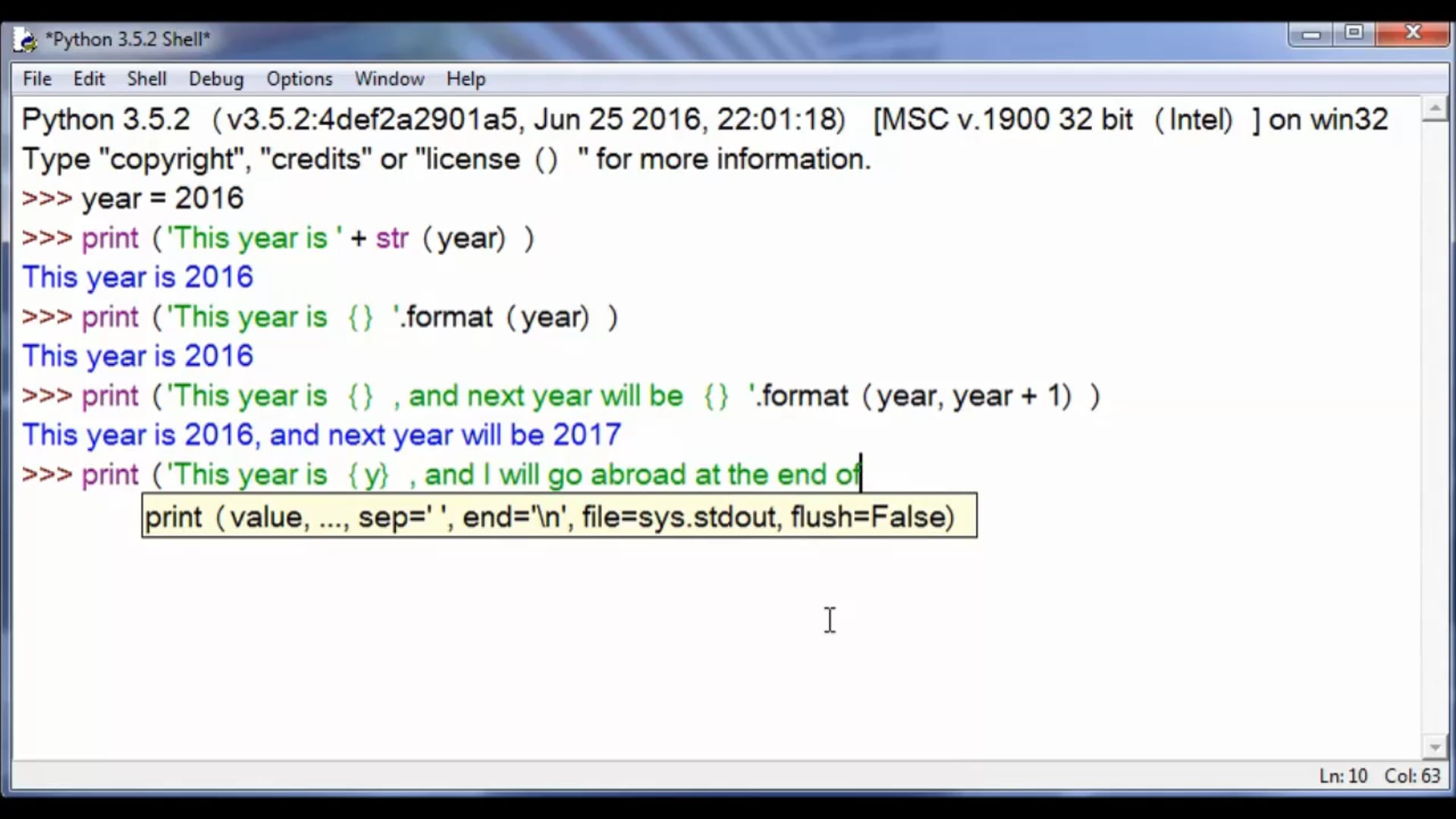
Task: Click the minimize window button
Action: pos(1310,33)
